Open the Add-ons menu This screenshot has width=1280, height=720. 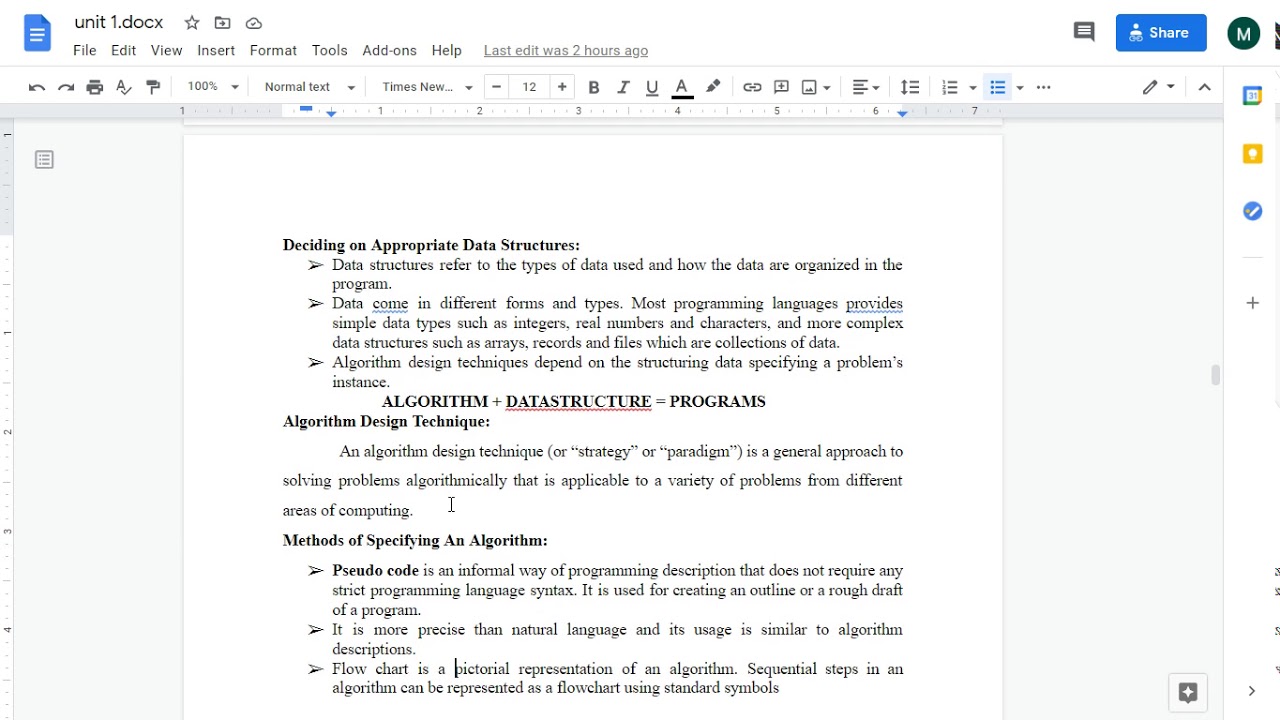click(389, 50)
